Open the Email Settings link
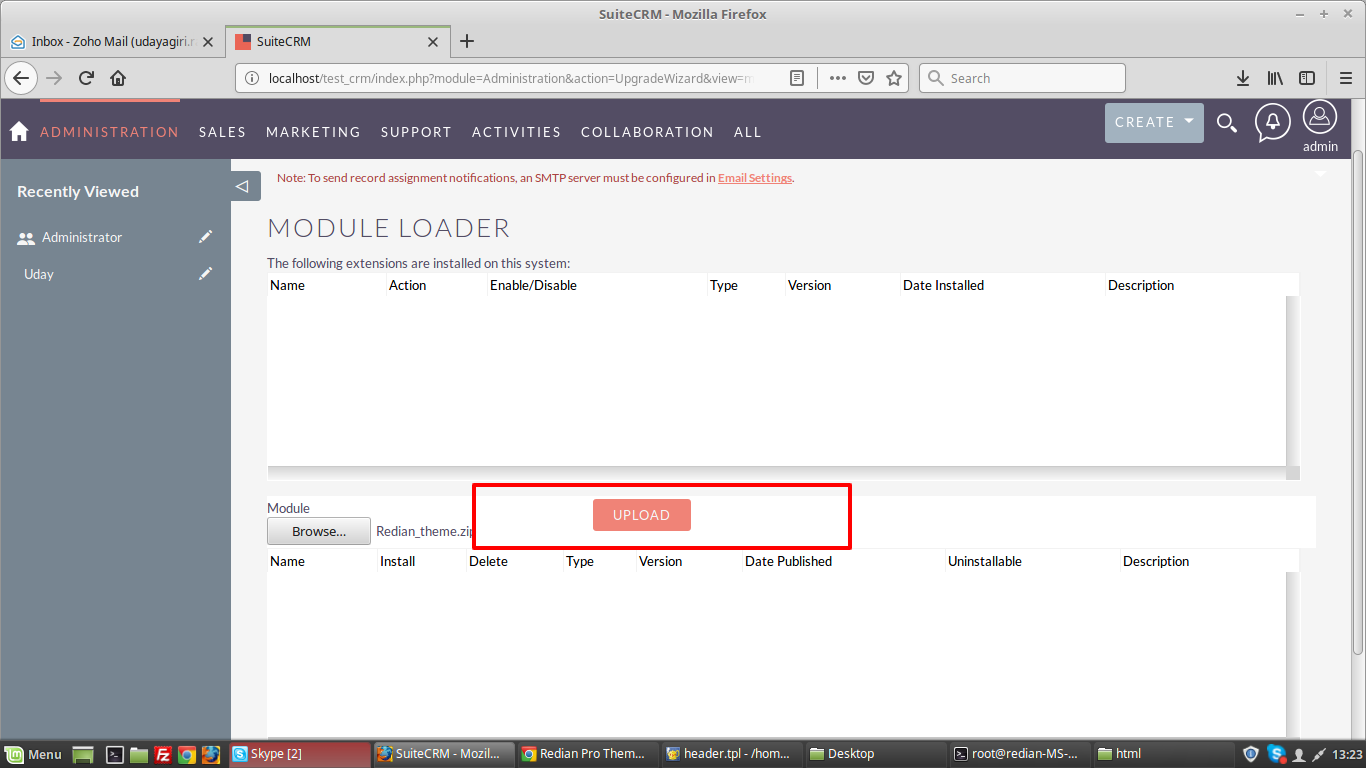 tap(755, 178)
